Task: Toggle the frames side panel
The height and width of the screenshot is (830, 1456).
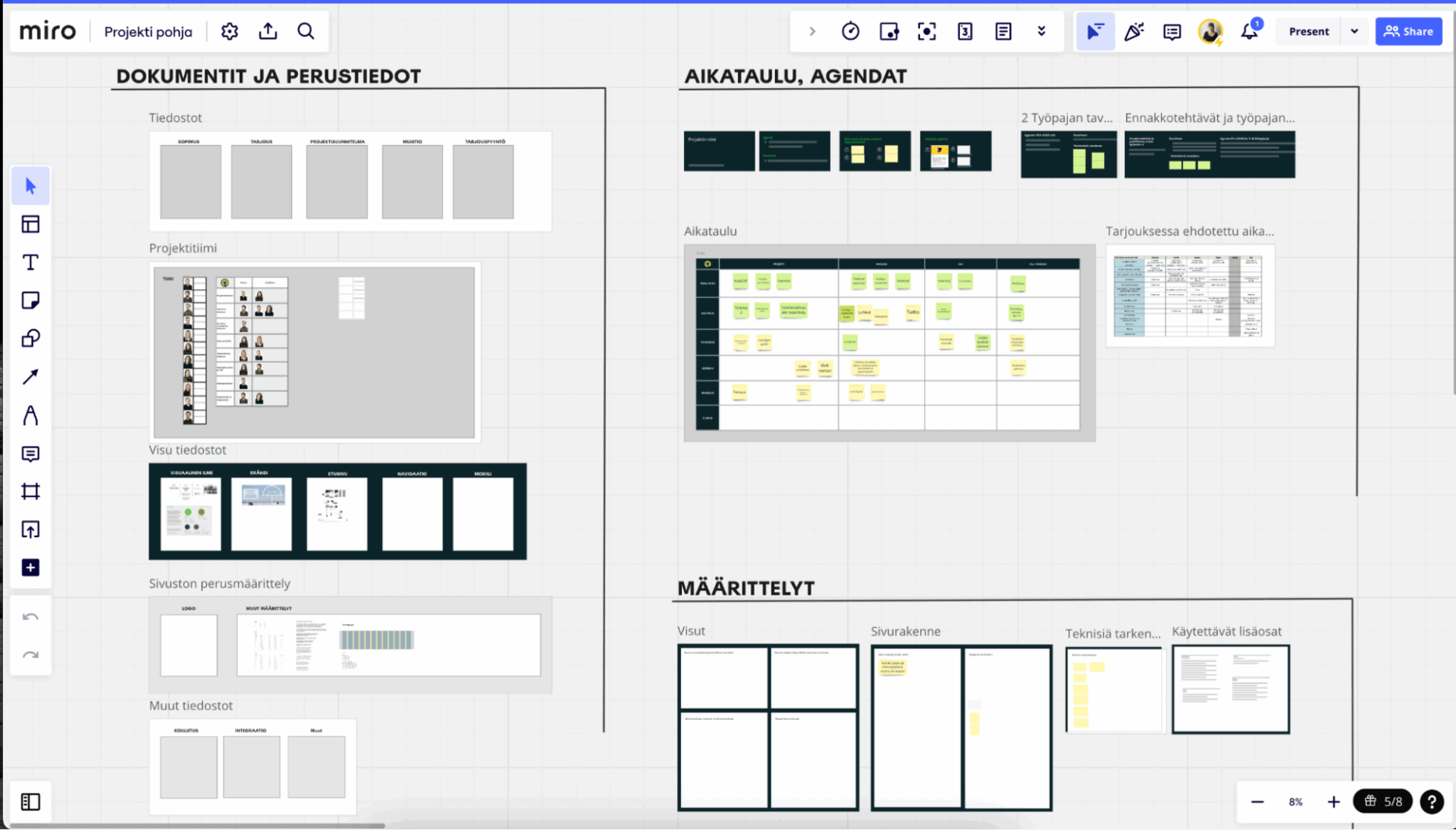Action: tap(30, 802)
